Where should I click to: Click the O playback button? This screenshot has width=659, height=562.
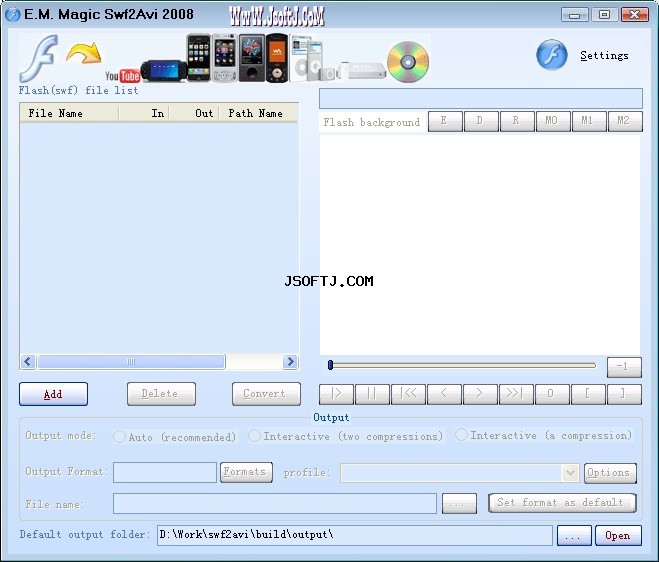click(552, 394)
